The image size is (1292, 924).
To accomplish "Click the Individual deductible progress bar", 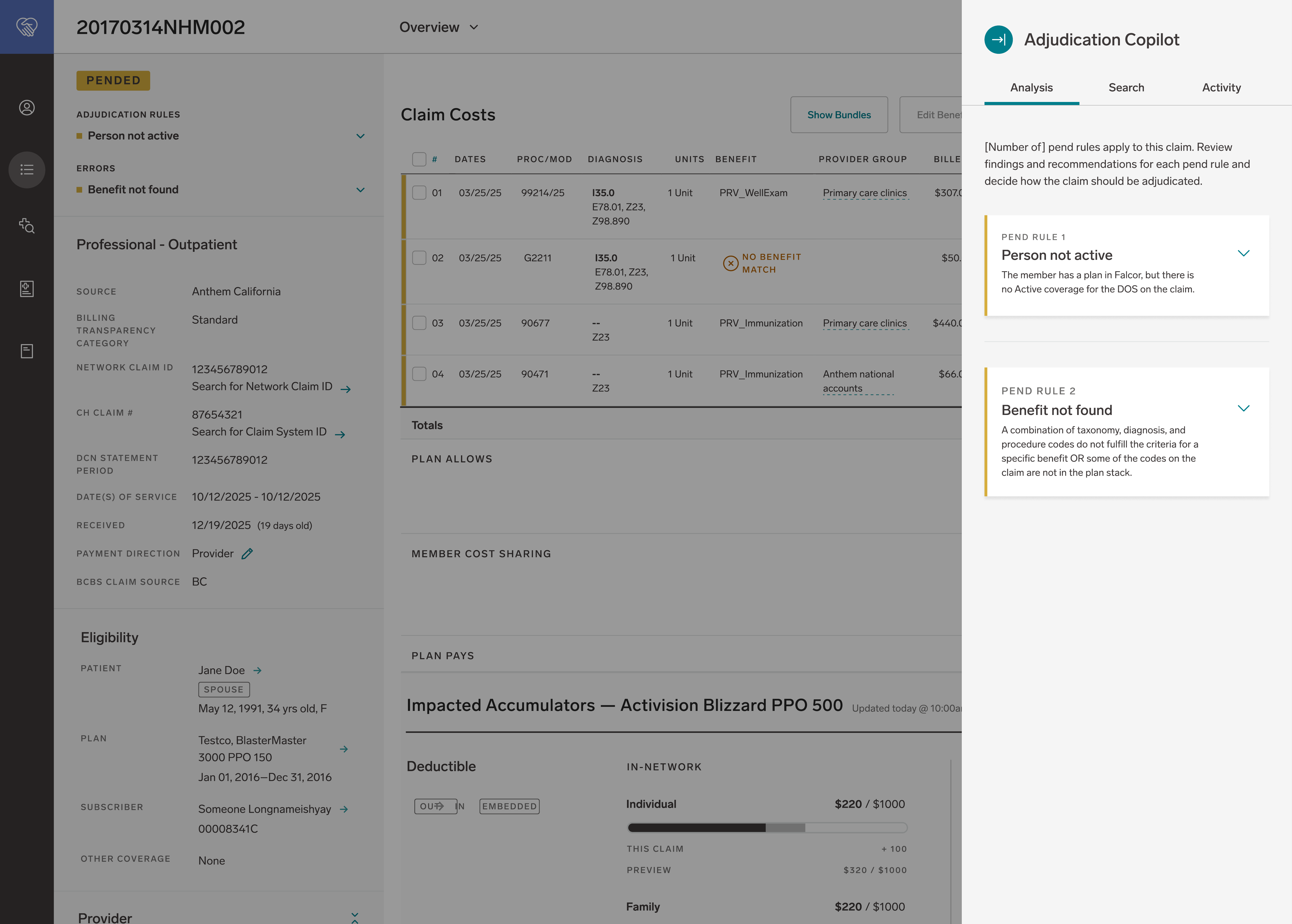I will coord(767,828).
